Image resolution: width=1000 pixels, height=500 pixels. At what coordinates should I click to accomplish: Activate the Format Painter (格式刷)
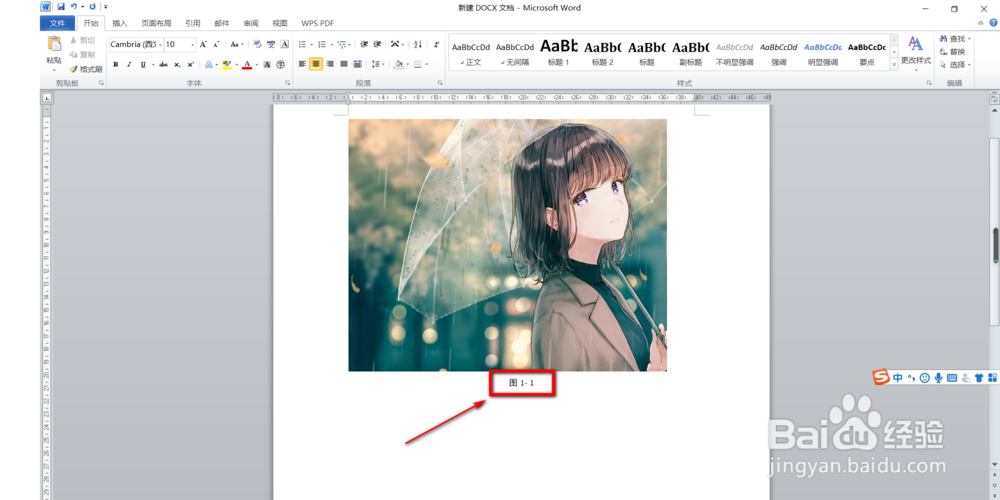[x=86, y=69]
